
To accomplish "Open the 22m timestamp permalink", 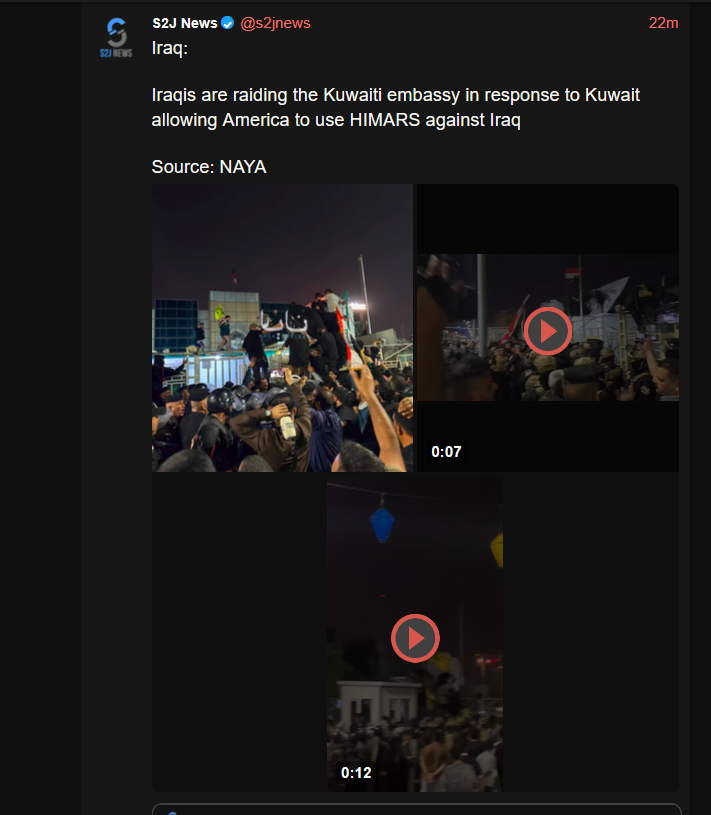I will (663, 23).
